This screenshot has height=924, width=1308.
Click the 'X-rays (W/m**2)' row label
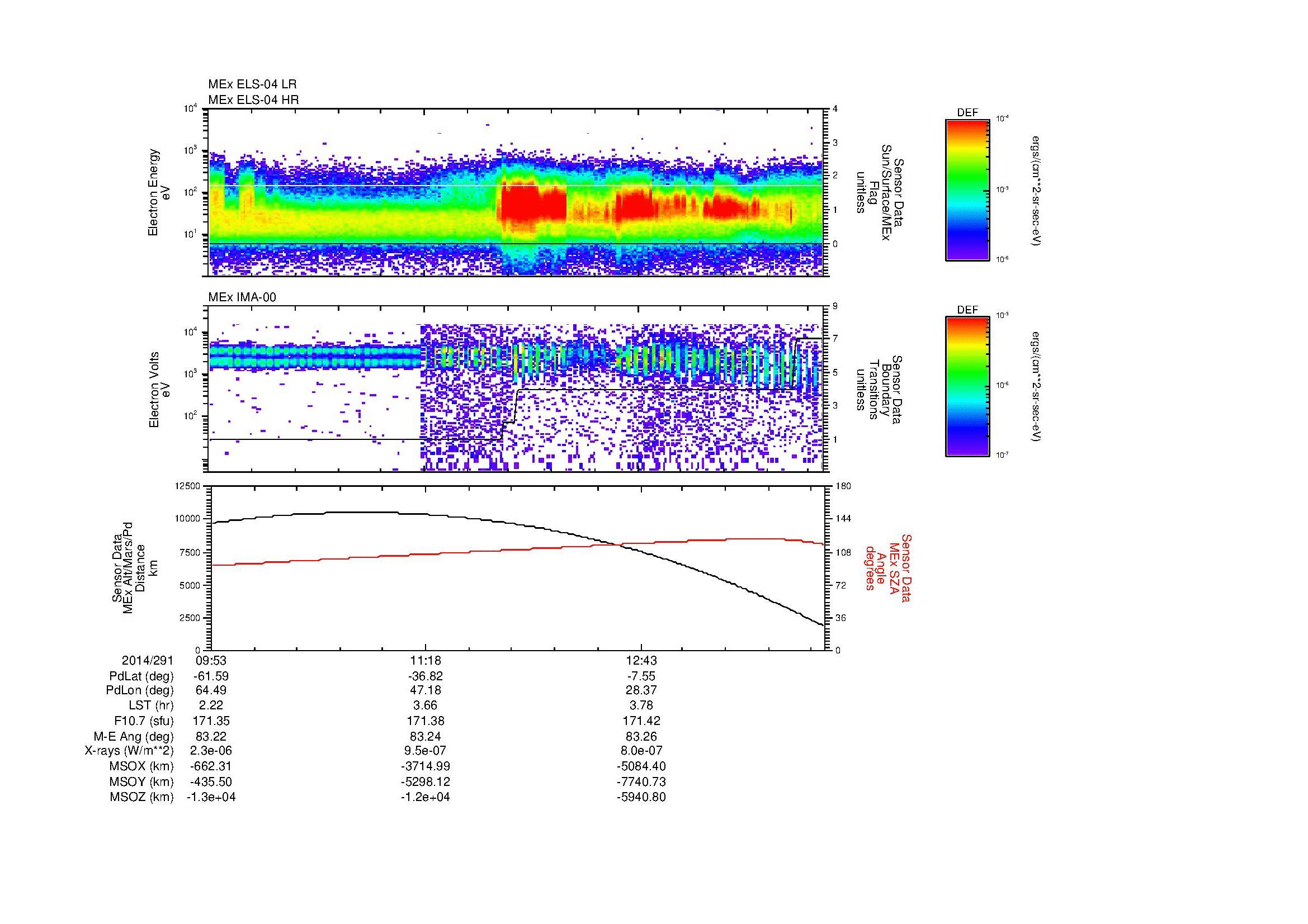point(129,751)
